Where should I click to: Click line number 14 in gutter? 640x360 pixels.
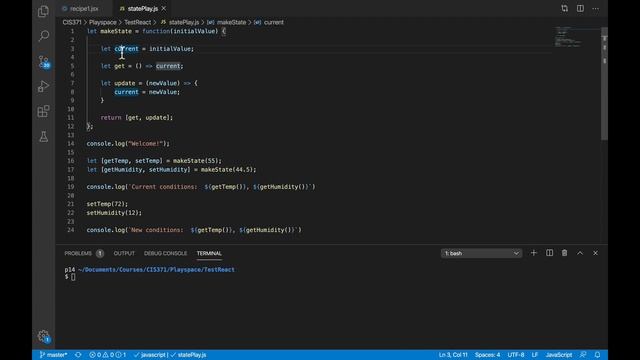pyautogui.click(x=71, y=144)
